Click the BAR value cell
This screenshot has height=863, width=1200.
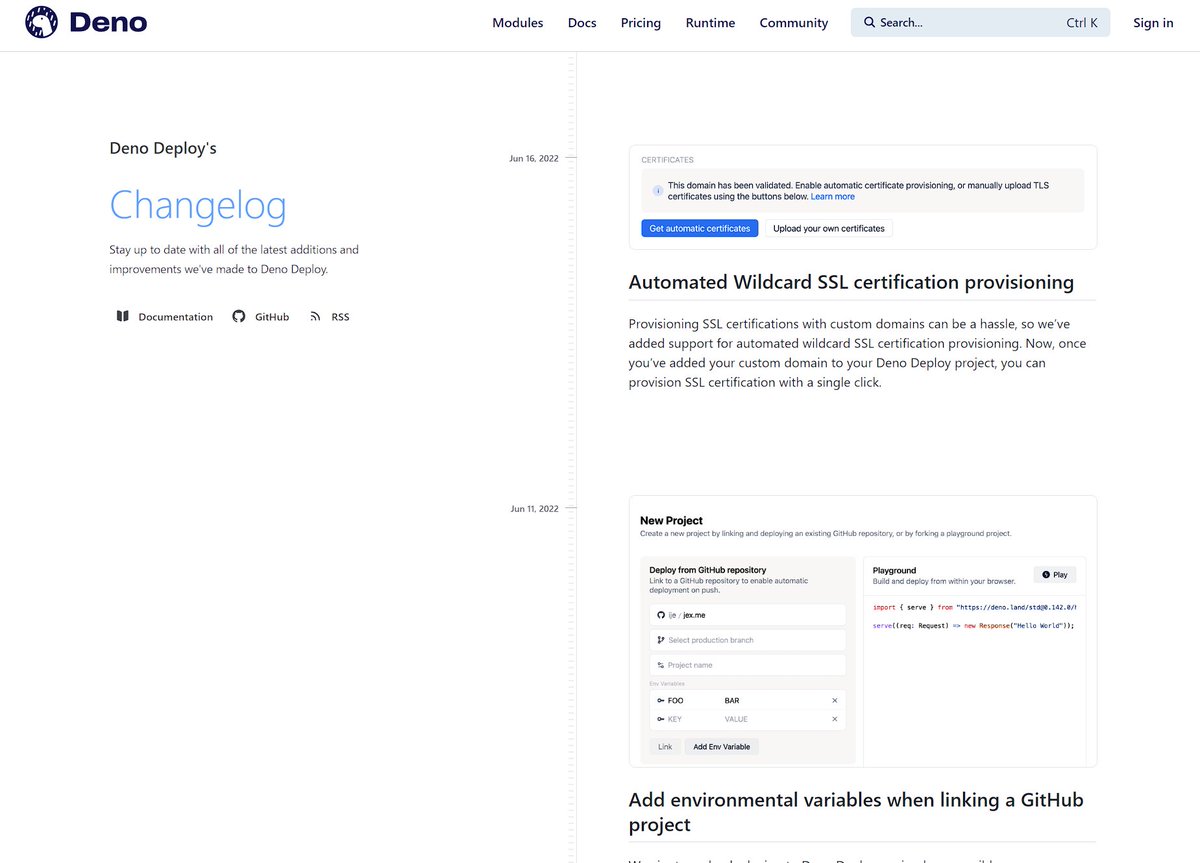pos(732,700)
